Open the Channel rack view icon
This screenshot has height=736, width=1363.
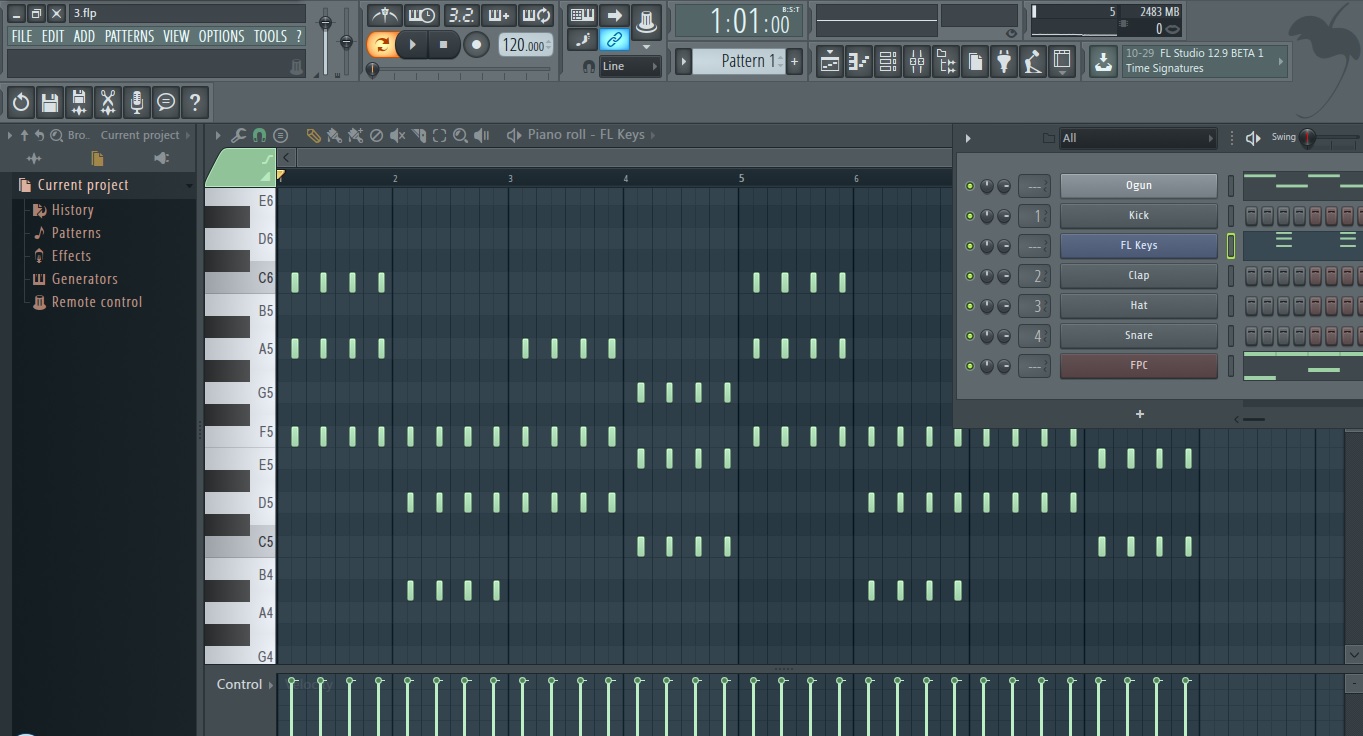coord(888,62)
